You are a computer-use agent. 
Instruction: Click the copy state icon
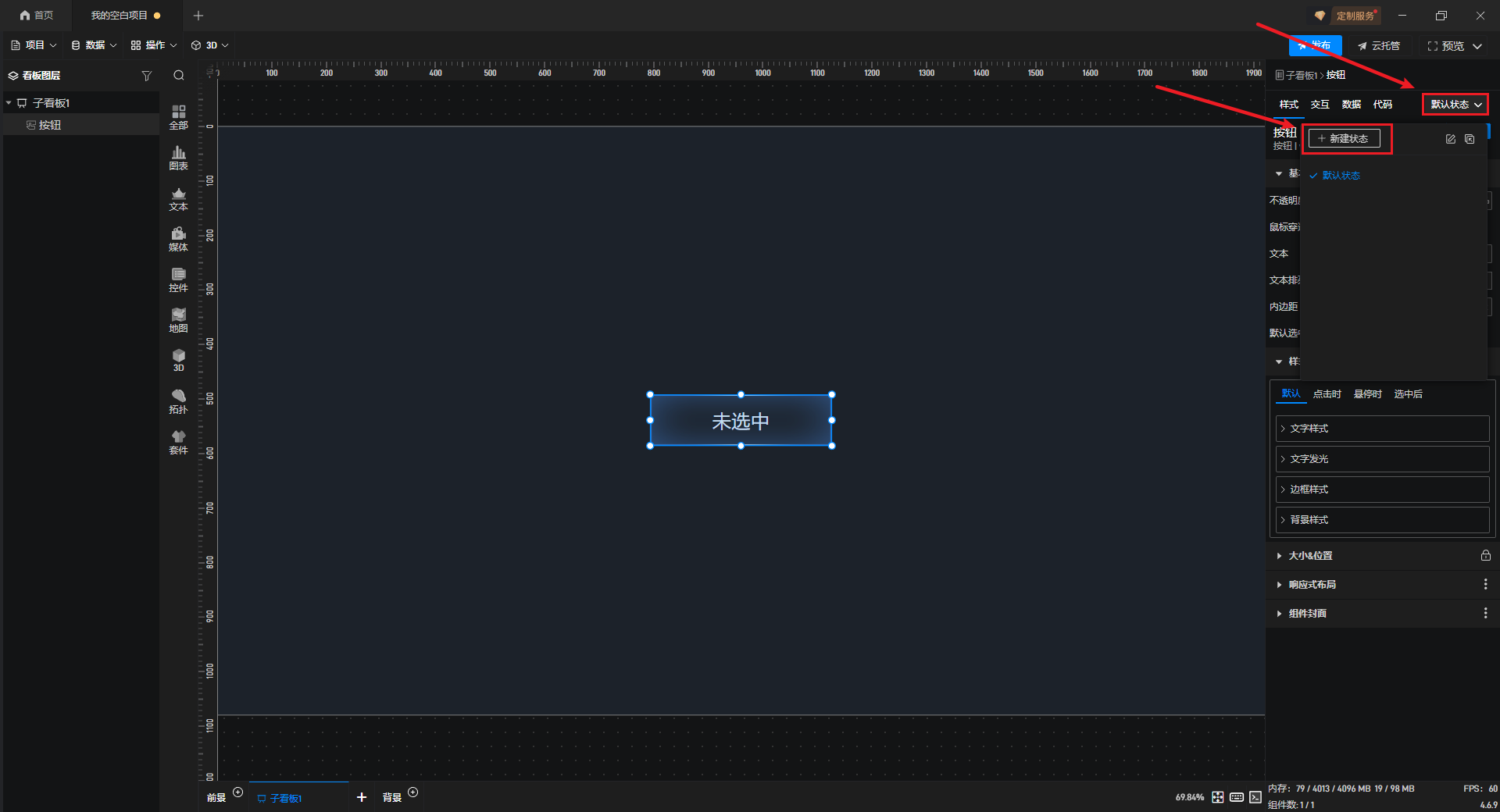coord(1470,139)
